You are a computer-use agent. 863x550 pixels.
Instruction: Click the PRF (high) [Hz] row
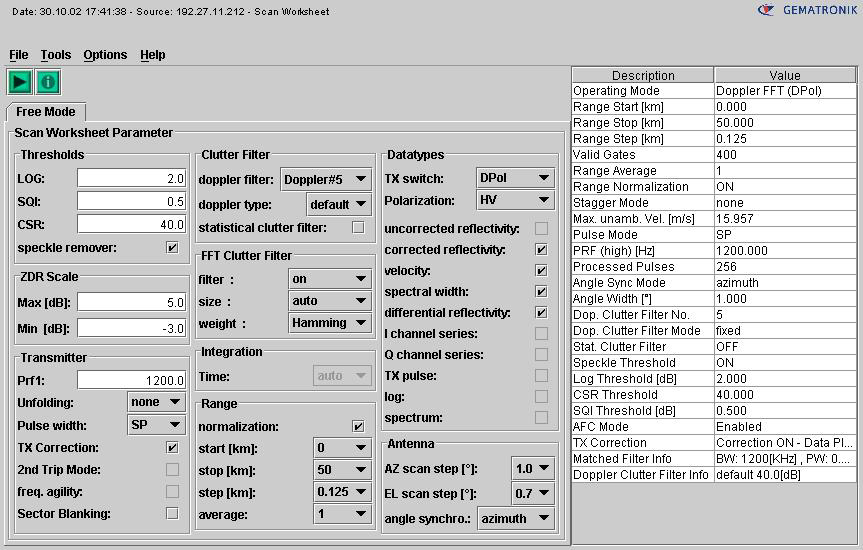[x=714, y=251]
